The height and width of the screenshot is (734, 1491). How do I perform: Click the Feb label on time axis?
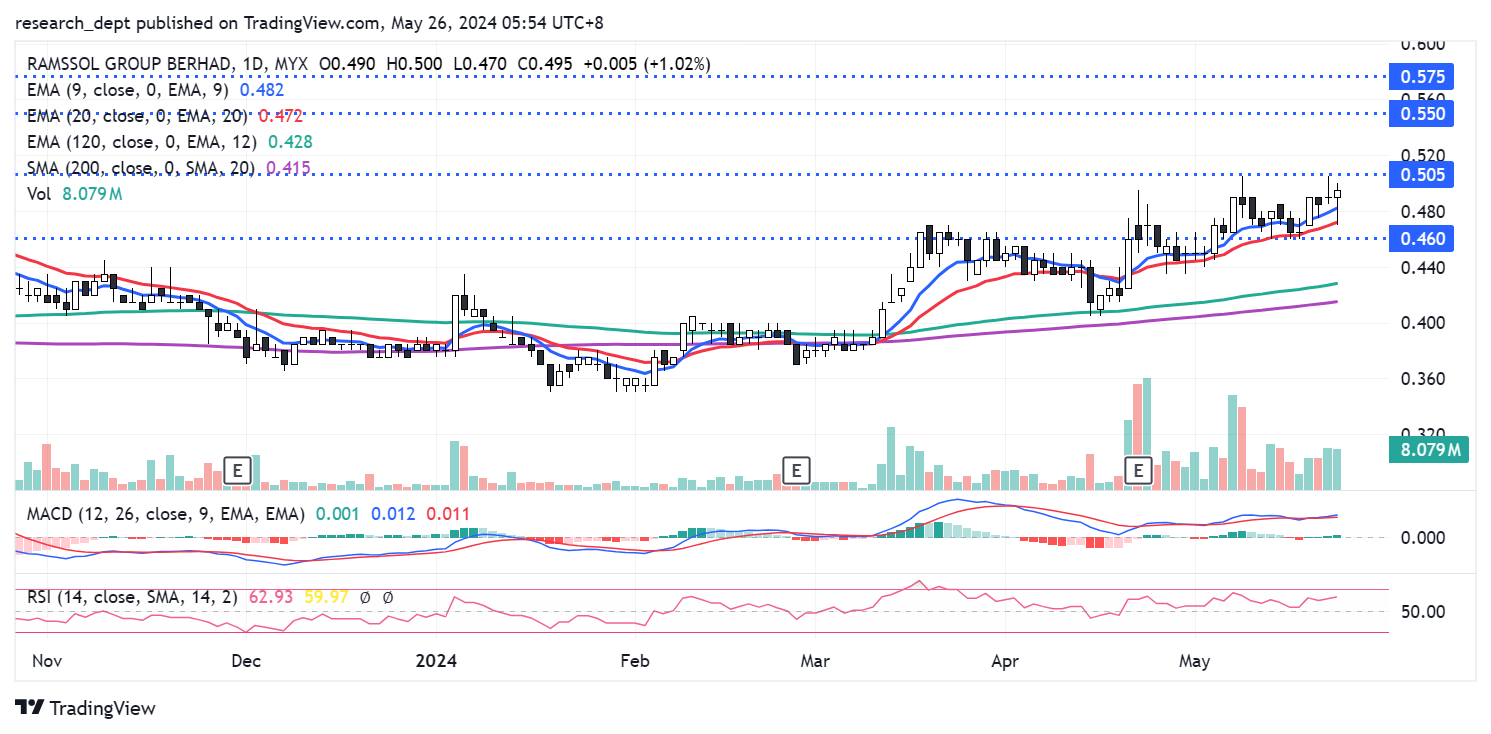click(x=634, y=661)
